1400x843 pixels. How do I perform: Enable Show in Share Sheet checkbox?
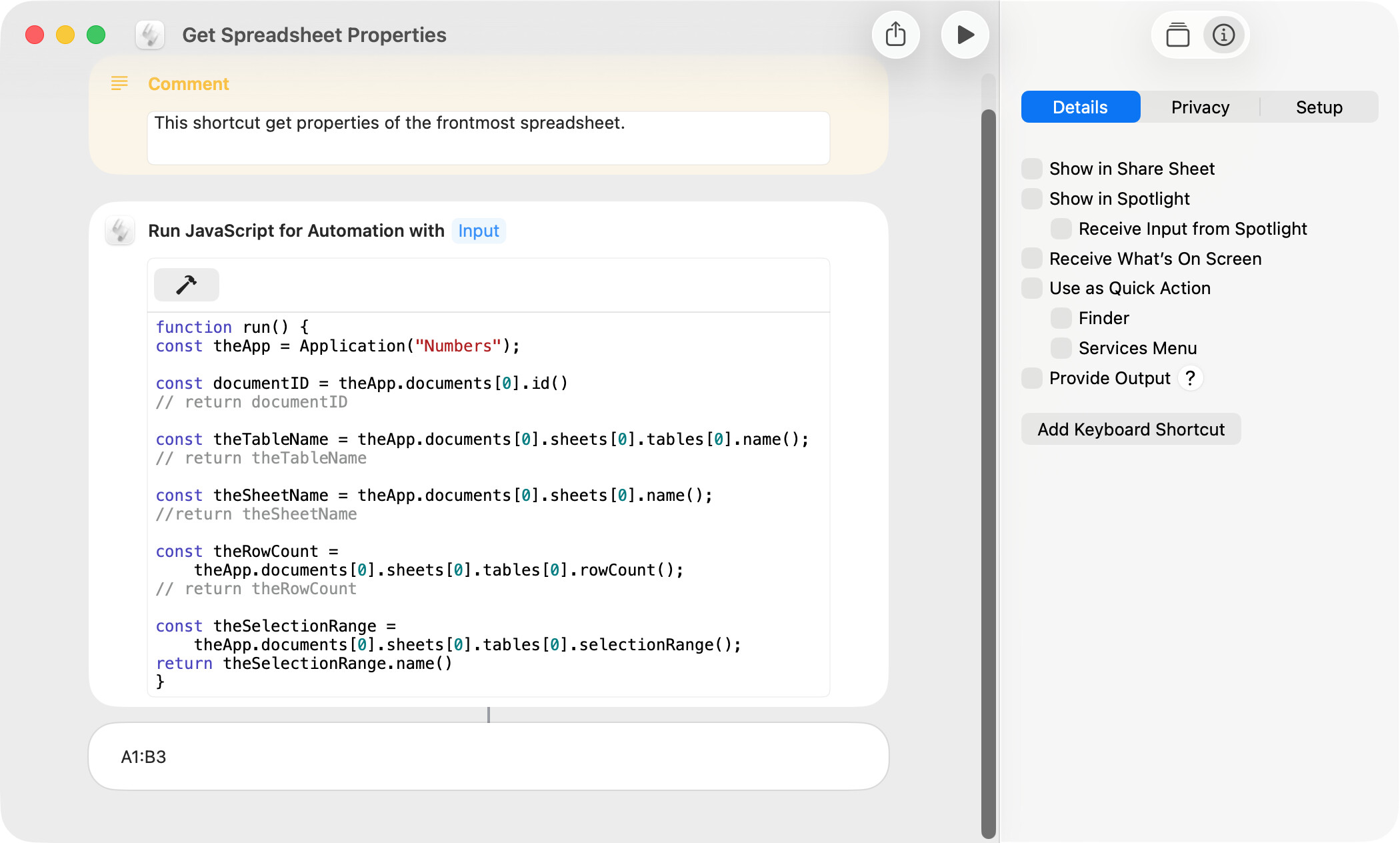click(1032, 169)
